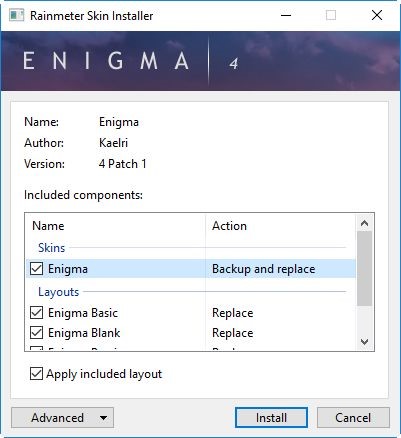Toggle the Enigma Blank layout checkbox

click(36, 333)
